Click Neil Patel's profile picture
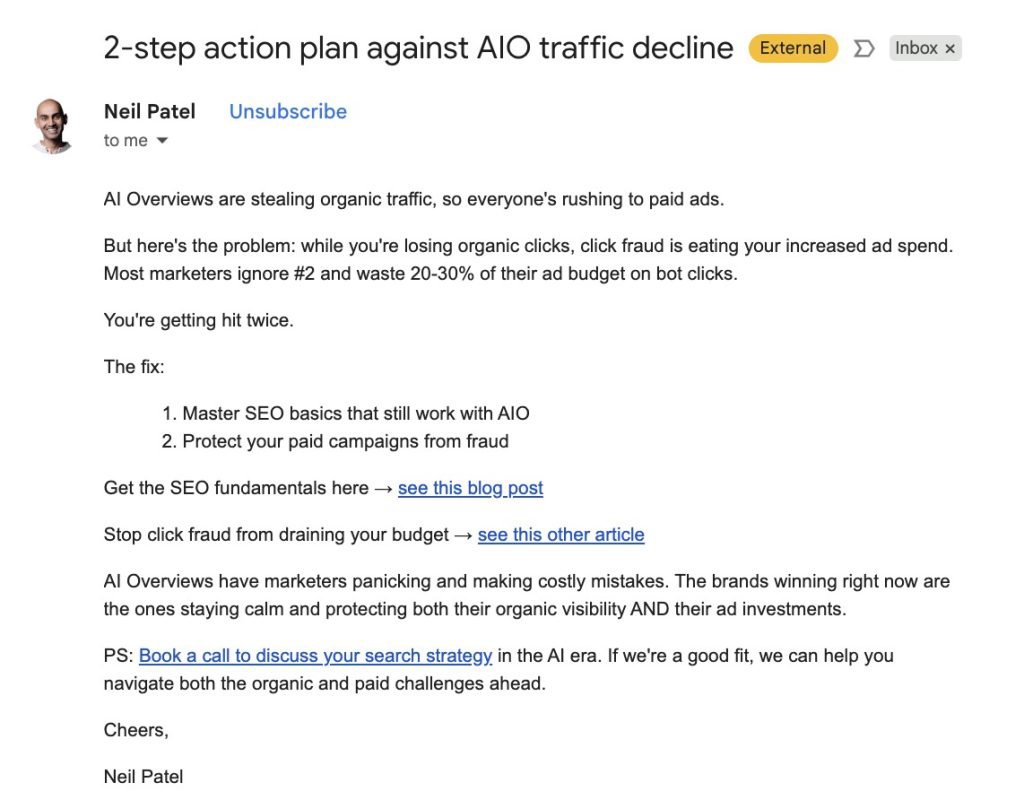Viewport: 1024px width, 809px height. 53,126
